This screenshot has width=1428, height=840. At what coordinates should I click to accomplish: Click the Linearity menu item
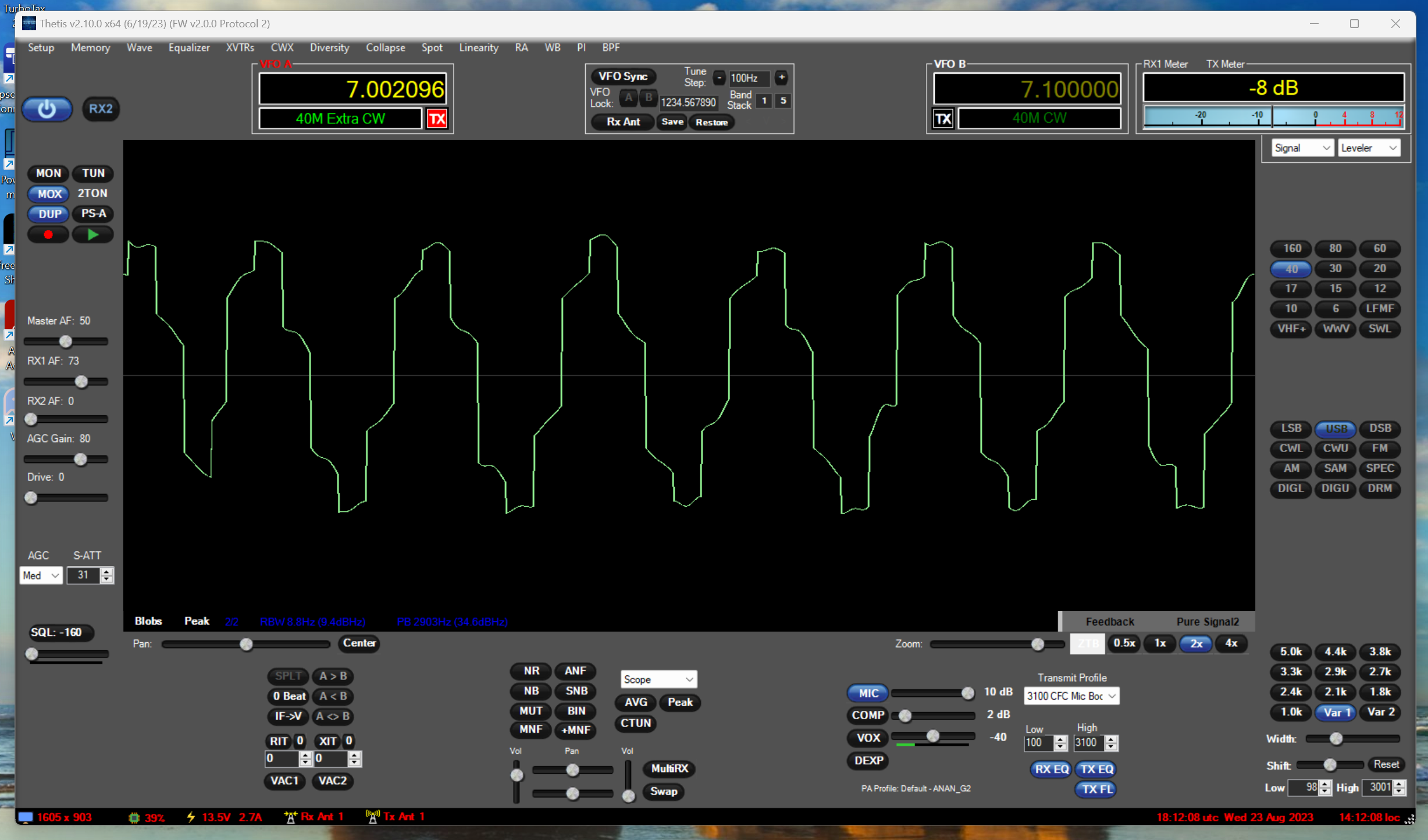coord(478,48)
